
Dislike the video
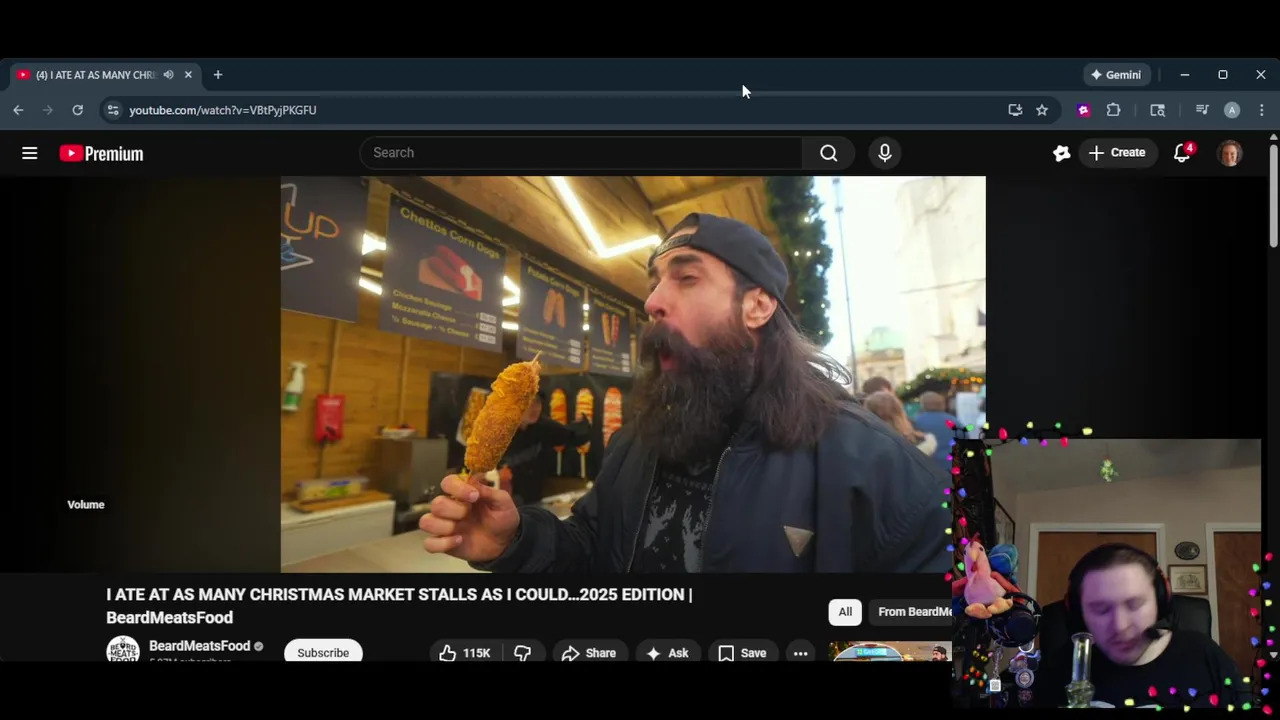pyautogui.click(x=522, y=653)
